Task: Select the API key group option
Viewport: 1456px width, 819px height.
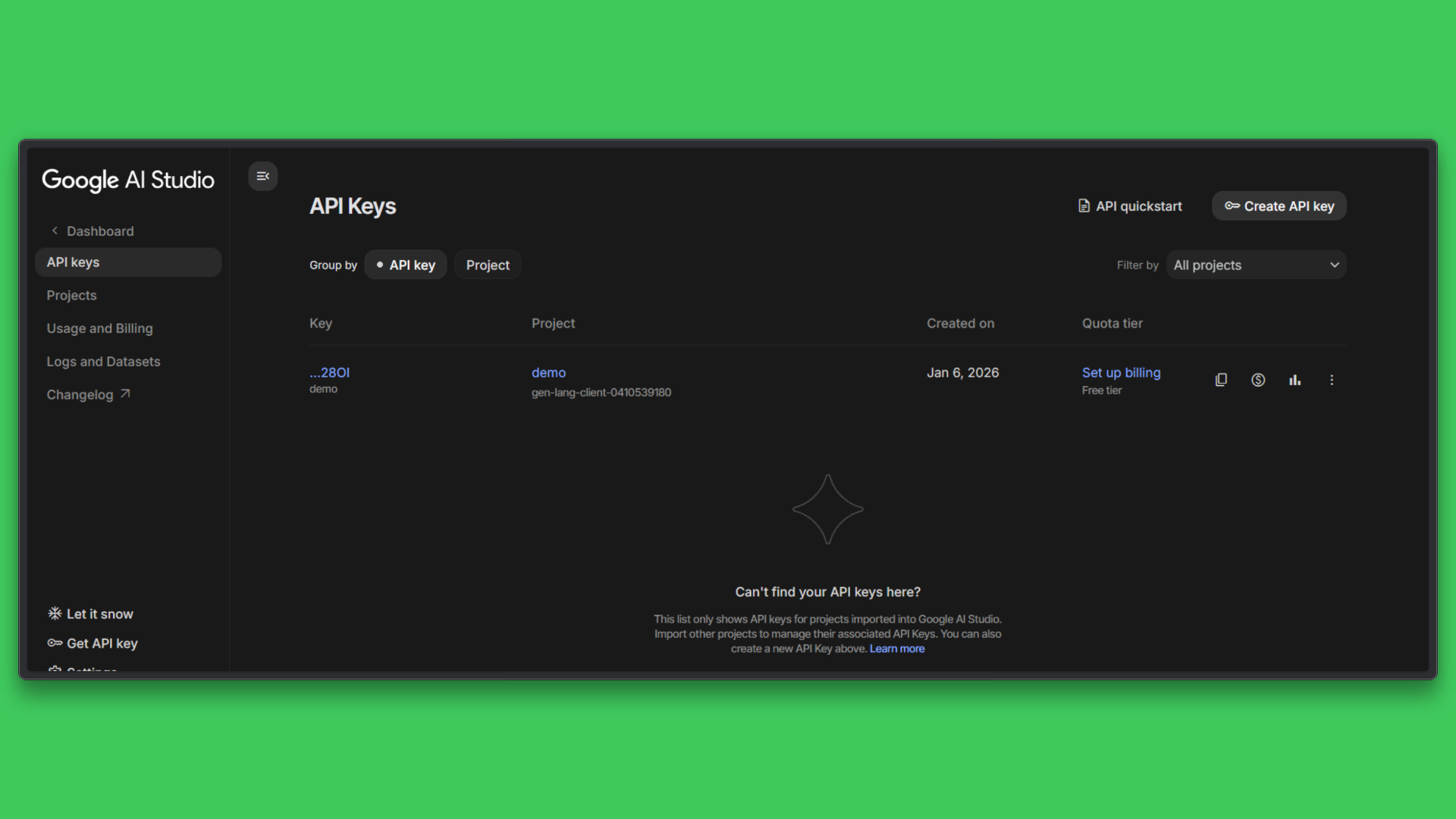Action: [406, 265]
